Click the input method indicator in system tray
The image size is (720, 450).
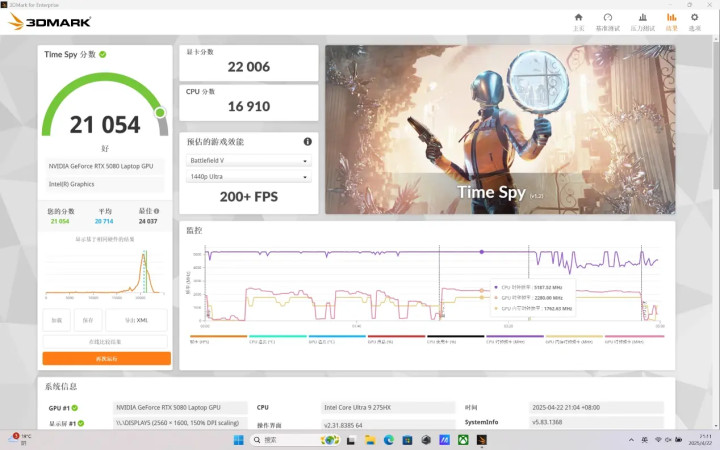pos(644,440)
